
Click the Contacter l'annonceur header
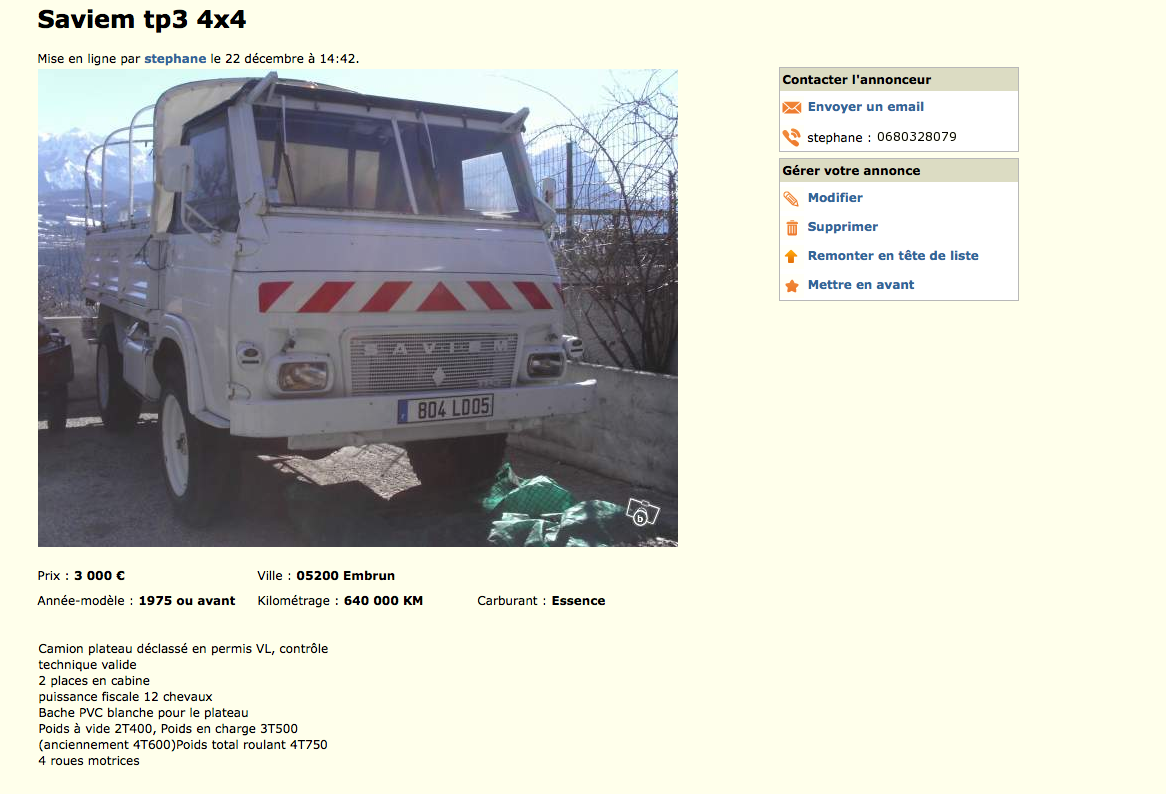tap(898, 80)
